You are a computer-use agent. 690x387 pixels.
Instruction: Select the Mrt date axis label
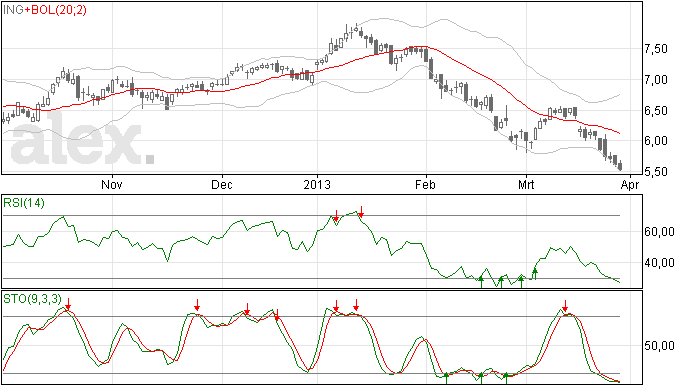[x=526, y=184]
